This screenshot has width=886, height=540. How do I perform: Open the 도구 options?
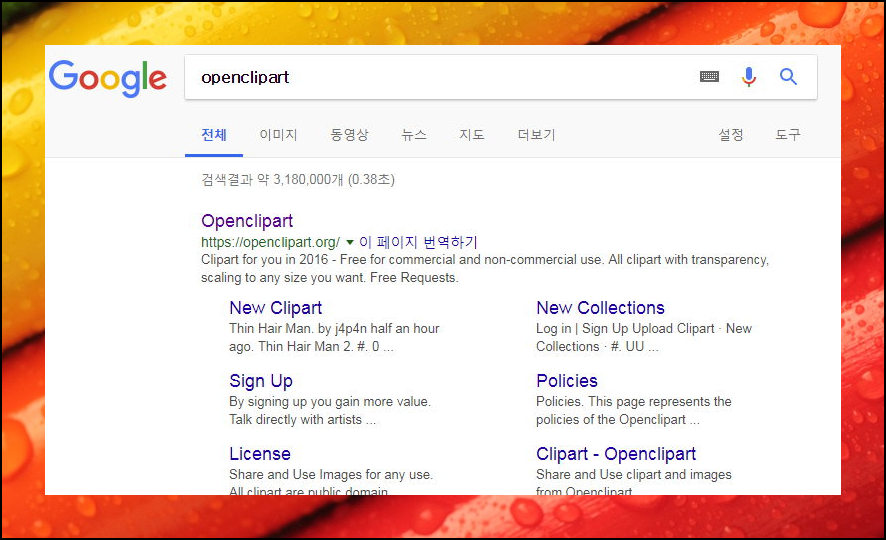(x=788, y=134)
